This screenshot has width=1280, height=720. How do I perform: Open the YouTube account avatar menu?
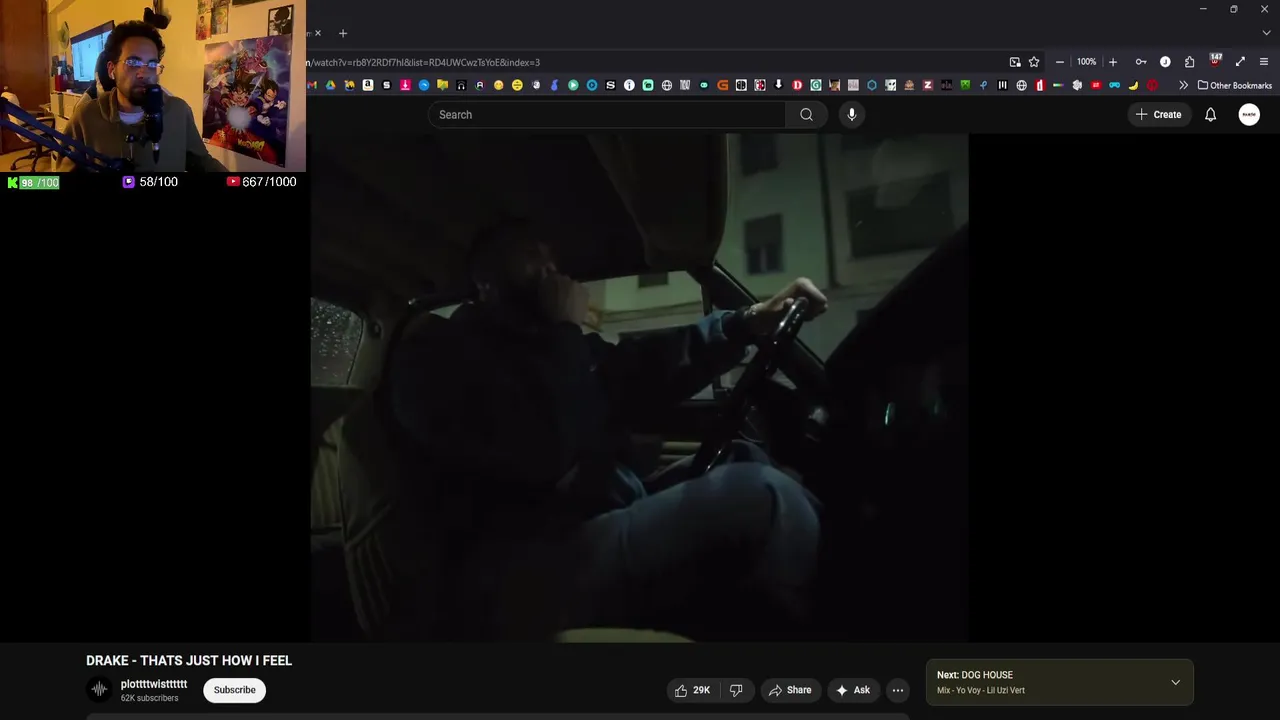coord(1249,114)
